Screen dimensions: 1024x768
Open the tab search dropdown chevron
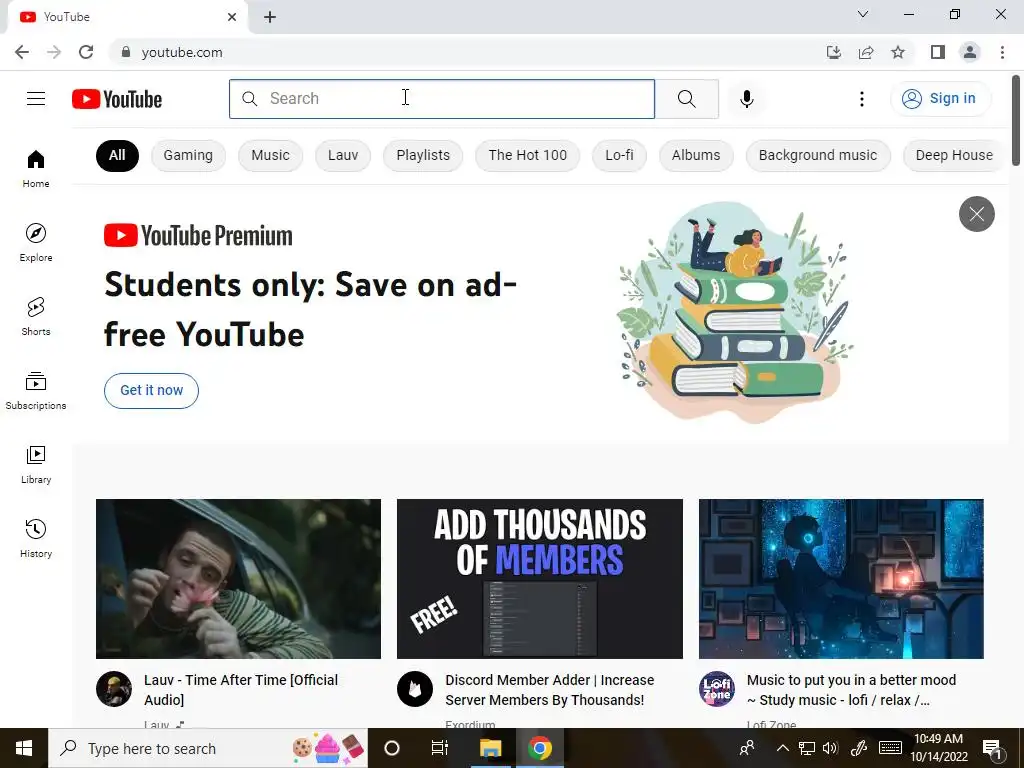pyautogui.click(x=863, y=14)
